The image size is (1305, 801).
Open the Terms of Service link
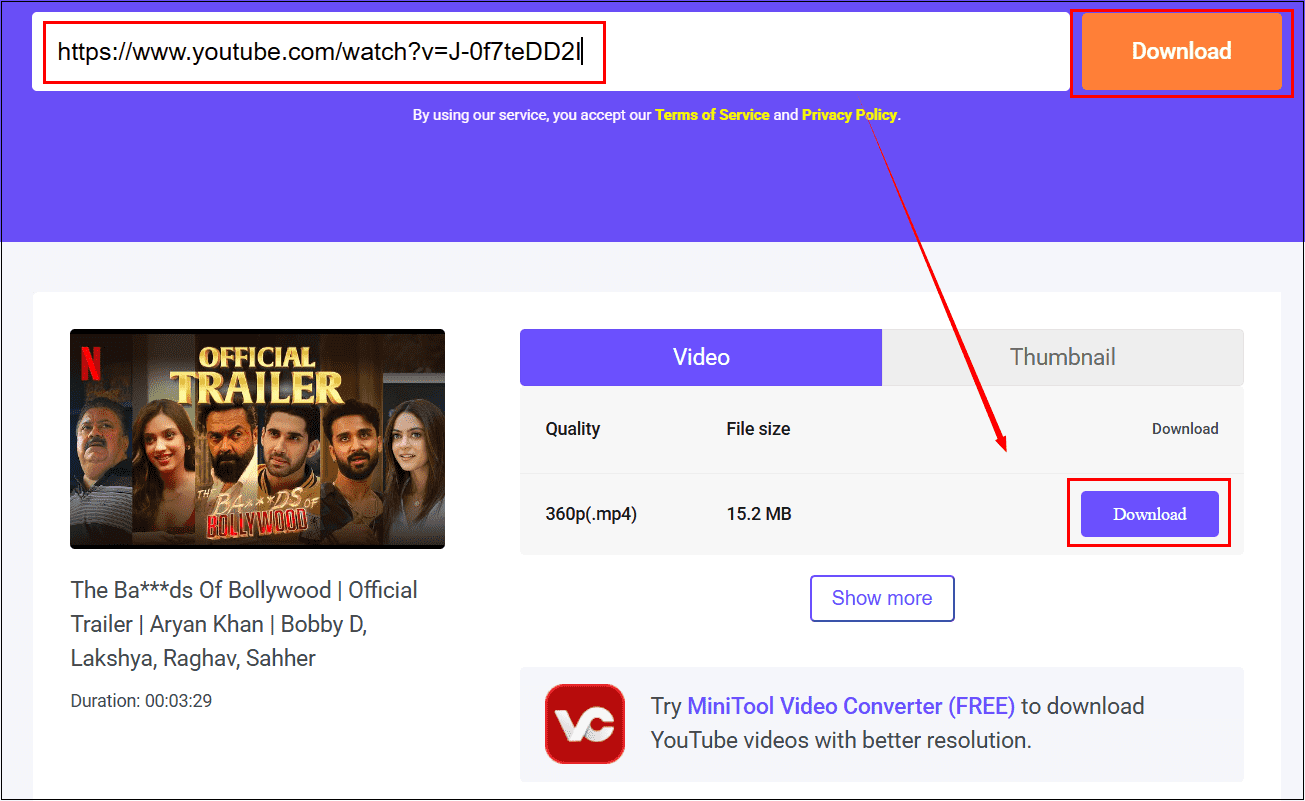[712, 115]
